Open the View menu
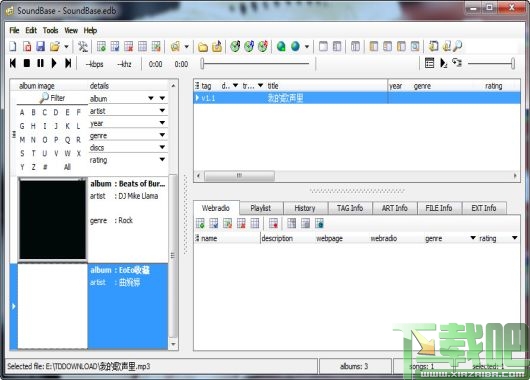Screen dimensions: 530x380 tap(71, 30)
